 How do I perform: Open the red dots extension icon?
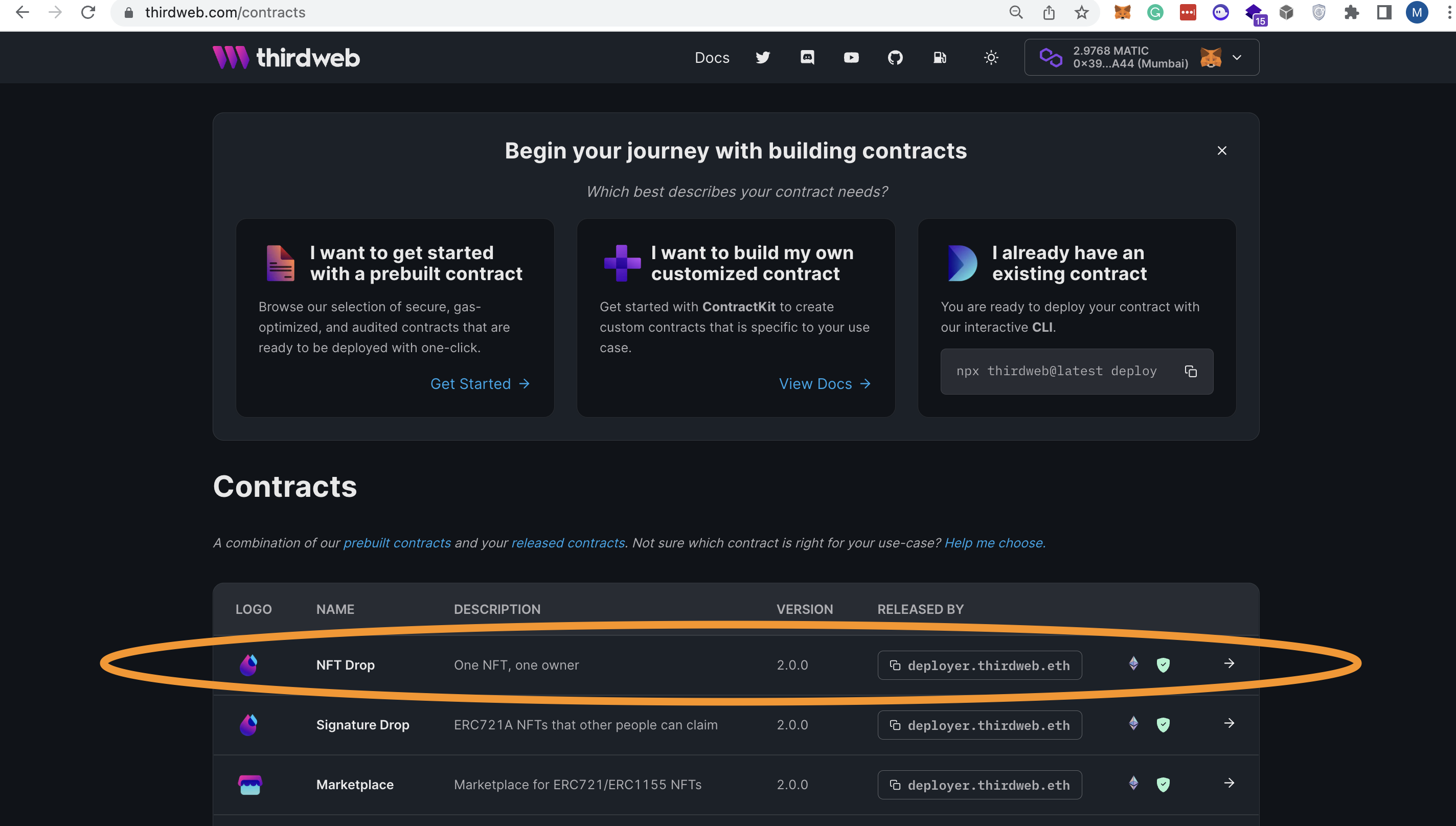pyautogui.click(x=1188, y=12)
